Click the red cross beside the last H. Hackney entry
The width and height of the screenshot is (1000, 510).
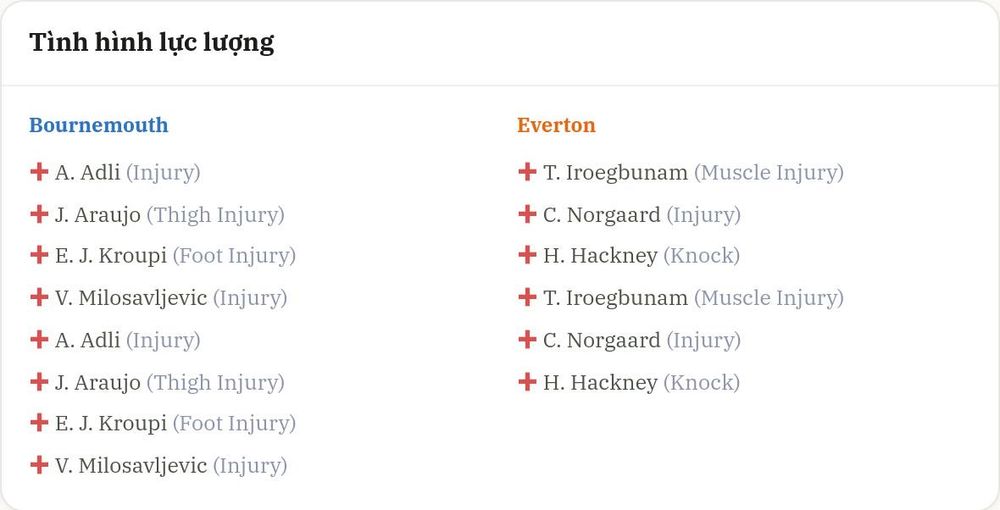(x=527, y=381)
